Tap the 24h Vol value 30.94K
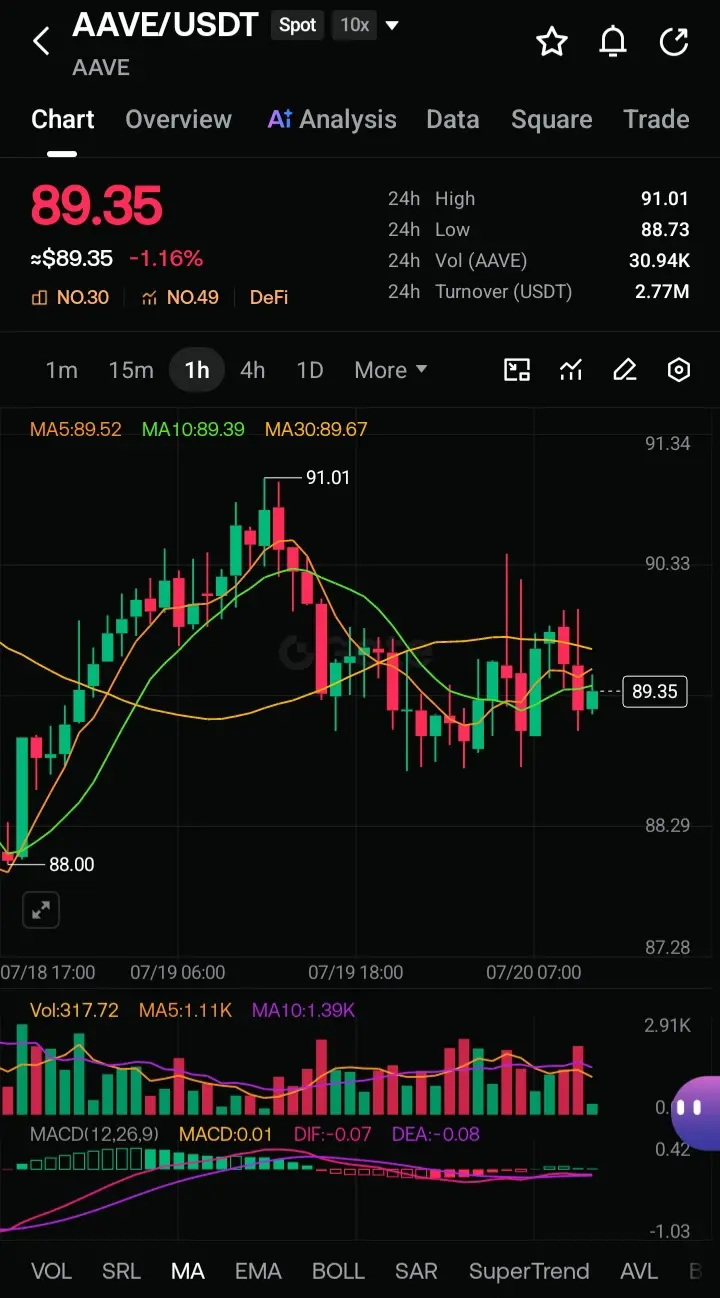Screen dimensions: 720x1298 tap(658, 260)
